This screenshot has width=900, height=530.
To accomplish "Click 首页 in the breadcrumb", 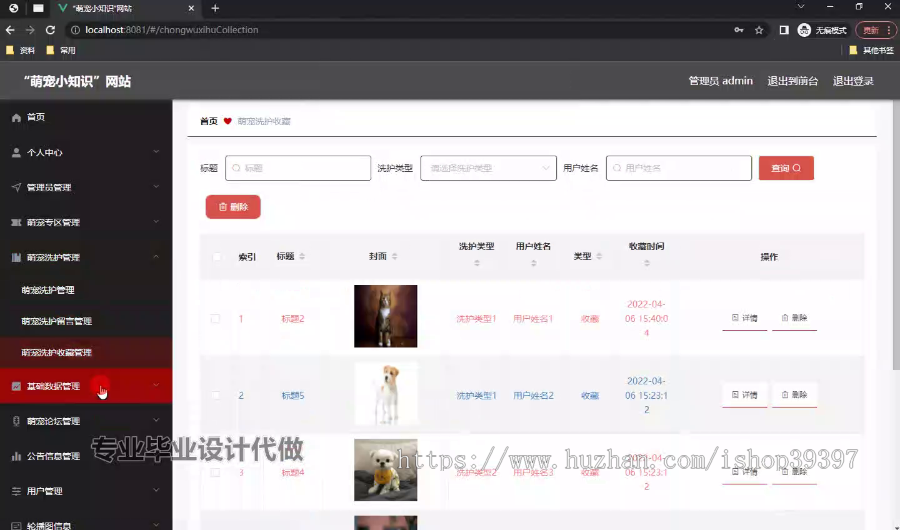I will [x=209, y=121].
